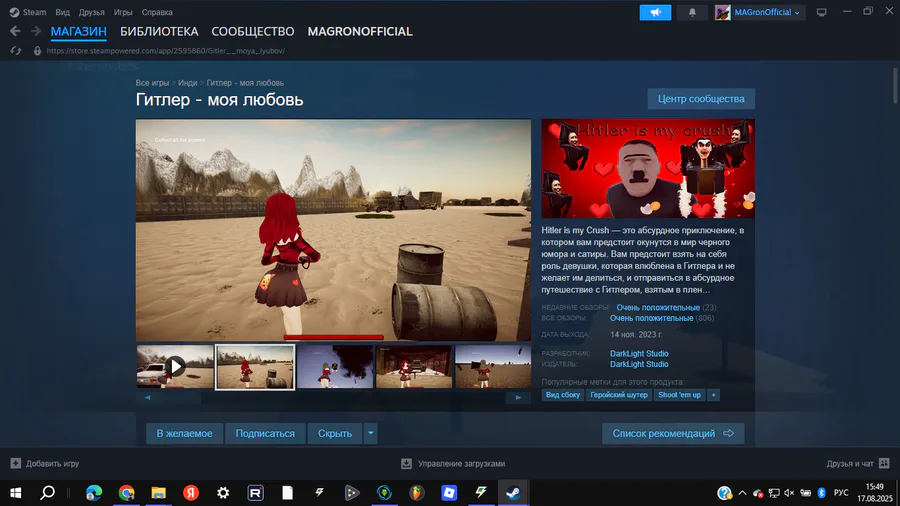Open the announcements megaphone button
The height and width of the screenshot is (506, 900).
(x=655, y=12)
